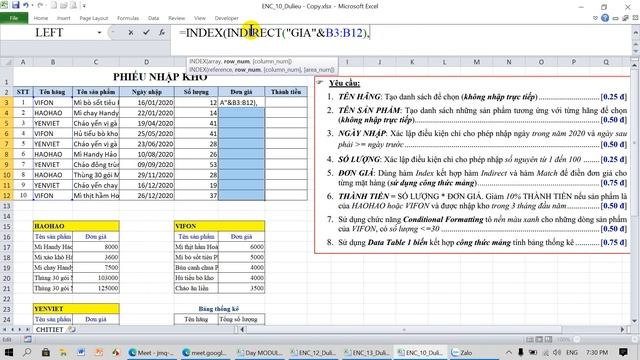Viewport: 640px width, 360px height.
Task: Select the CHITIET sheet tab
Action: (49, 329)
